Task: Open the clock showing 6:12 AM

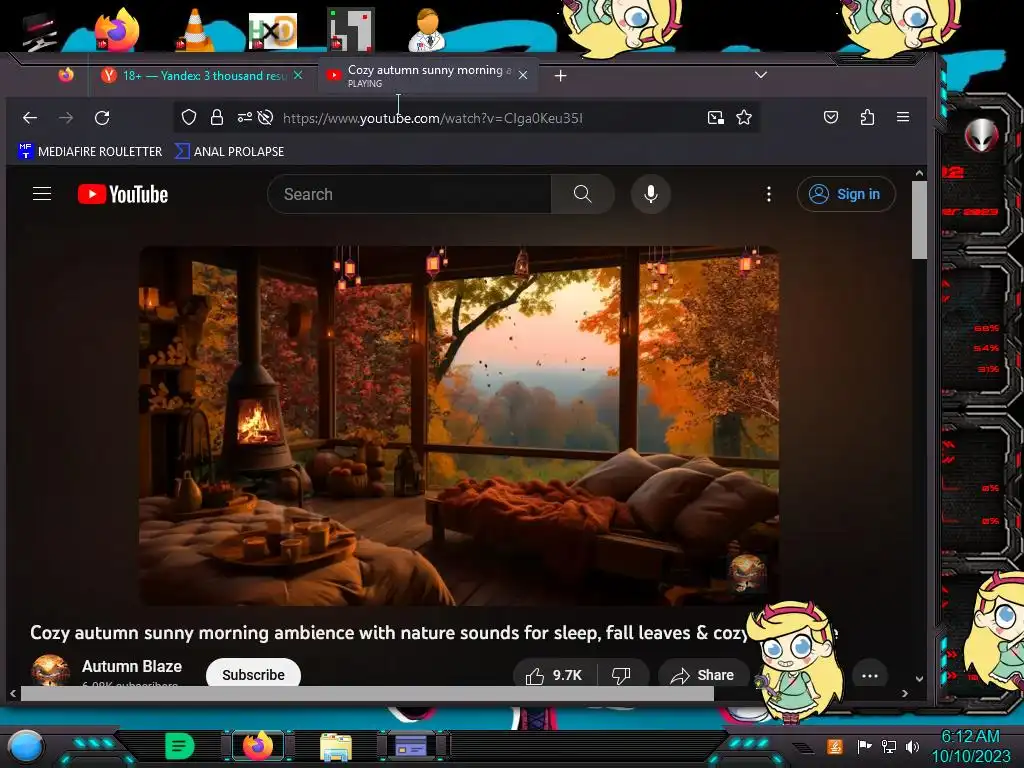Action: pos(970,746)
